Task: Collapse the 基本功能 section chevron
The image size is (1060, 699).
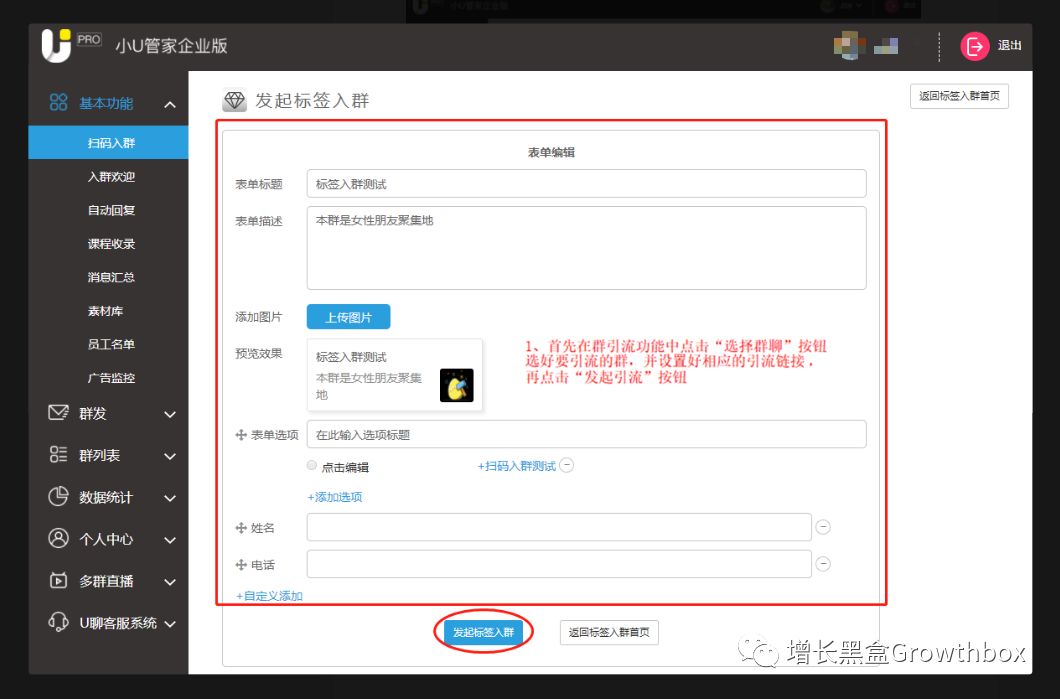Action: coord(170,103)
